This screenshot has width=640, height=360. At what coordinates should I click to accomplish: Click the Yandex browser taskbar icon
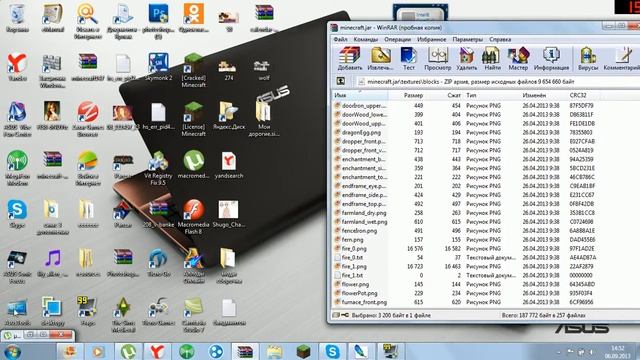[x=157, y=351]
